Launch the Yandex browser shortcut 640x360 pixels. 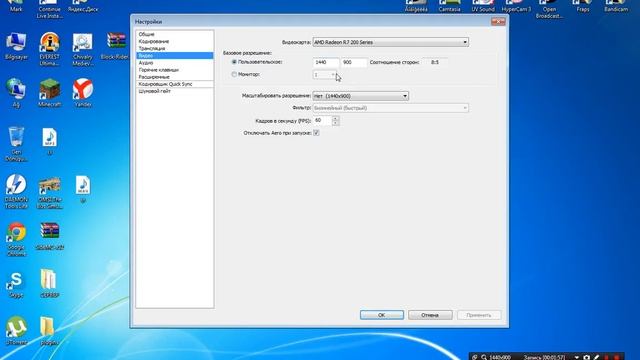click(83, 93)
